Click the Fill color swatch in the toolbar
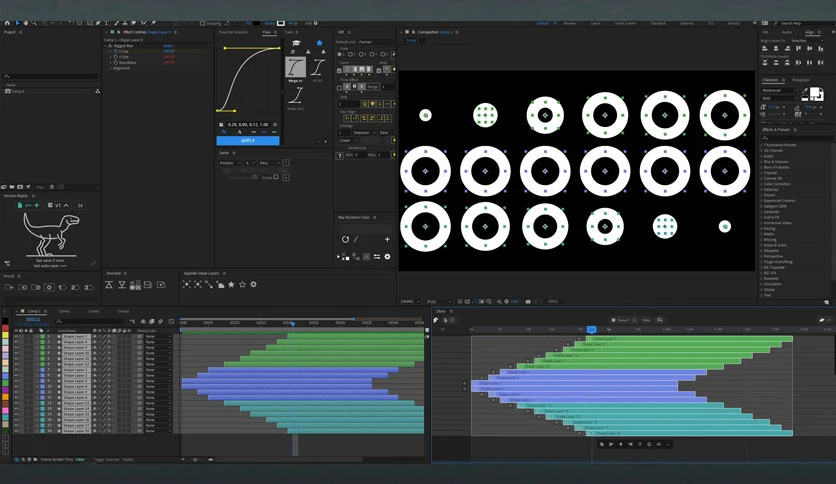This screenshot has height=484, width=836. pos(256,23)
